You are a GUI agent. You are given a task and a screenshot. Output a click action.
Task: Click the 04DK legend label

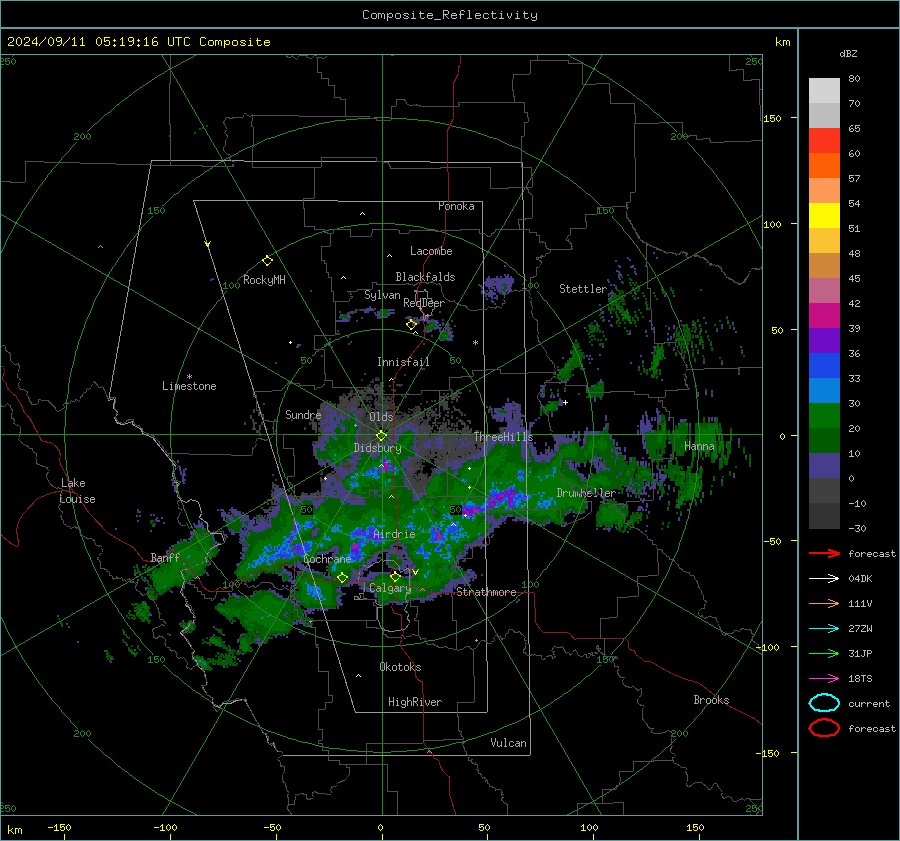point(860,579)
